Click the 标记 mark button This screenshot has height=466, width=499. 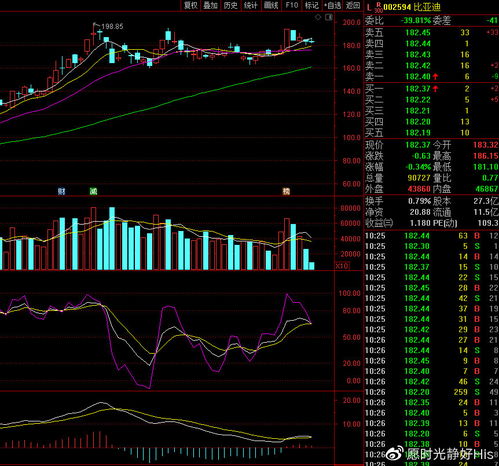coord(312,5)
